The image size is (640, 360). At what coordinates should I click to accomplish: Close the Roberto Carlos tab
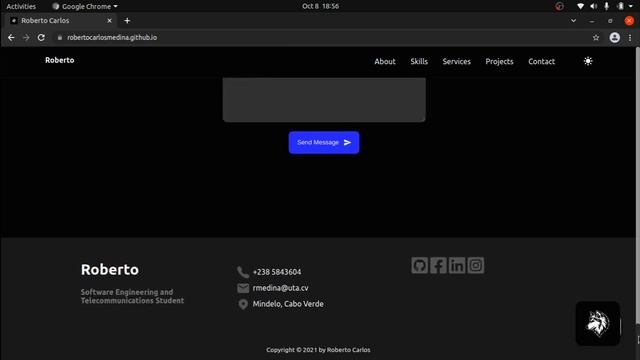(x=109, y=20)
